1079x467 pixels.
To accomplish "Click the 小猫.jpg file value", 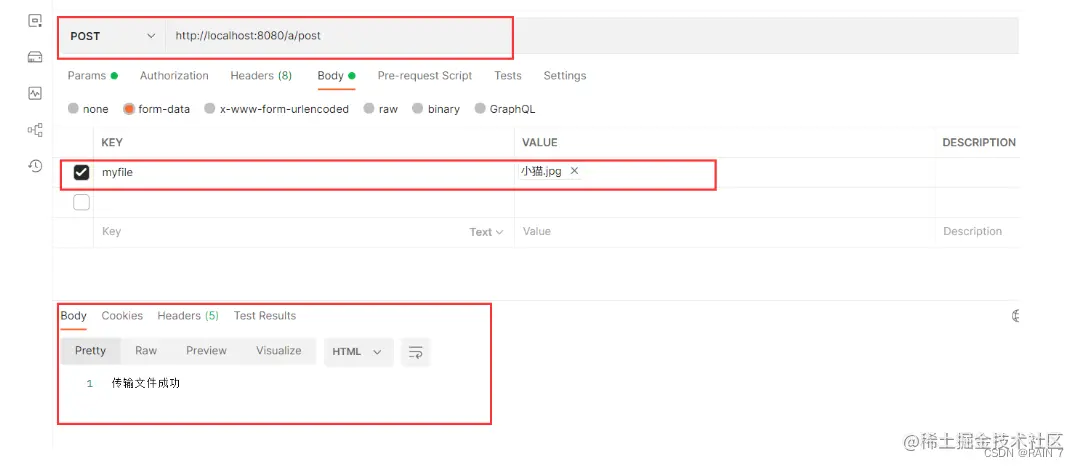I will point(541,171).
